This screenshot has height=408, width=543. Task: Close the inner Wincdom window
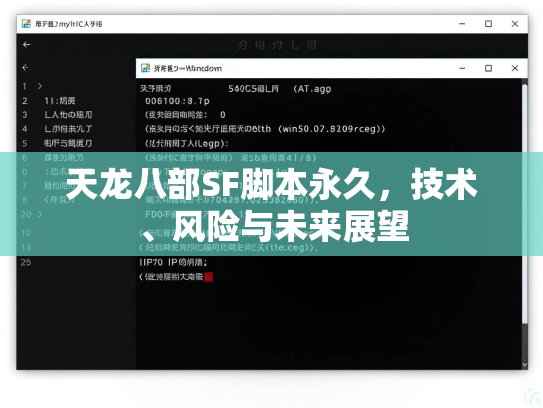click(515, 68)
